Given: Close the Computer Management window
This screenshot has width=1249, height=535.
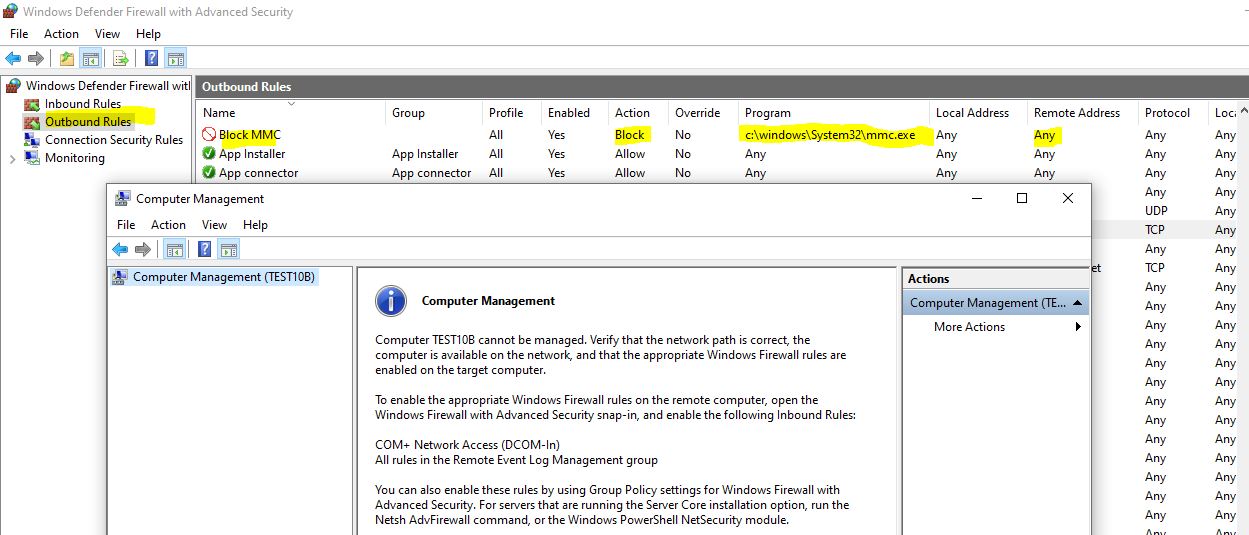Looking at the screenshot, I should point(1068,198).
